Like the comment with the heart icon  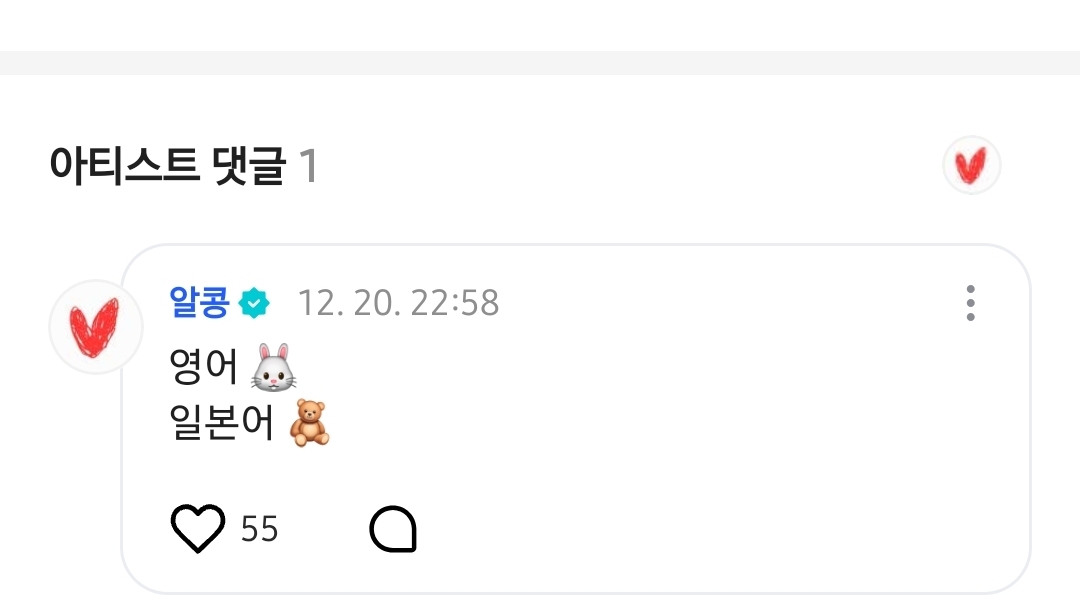click(x=198, y=528)
